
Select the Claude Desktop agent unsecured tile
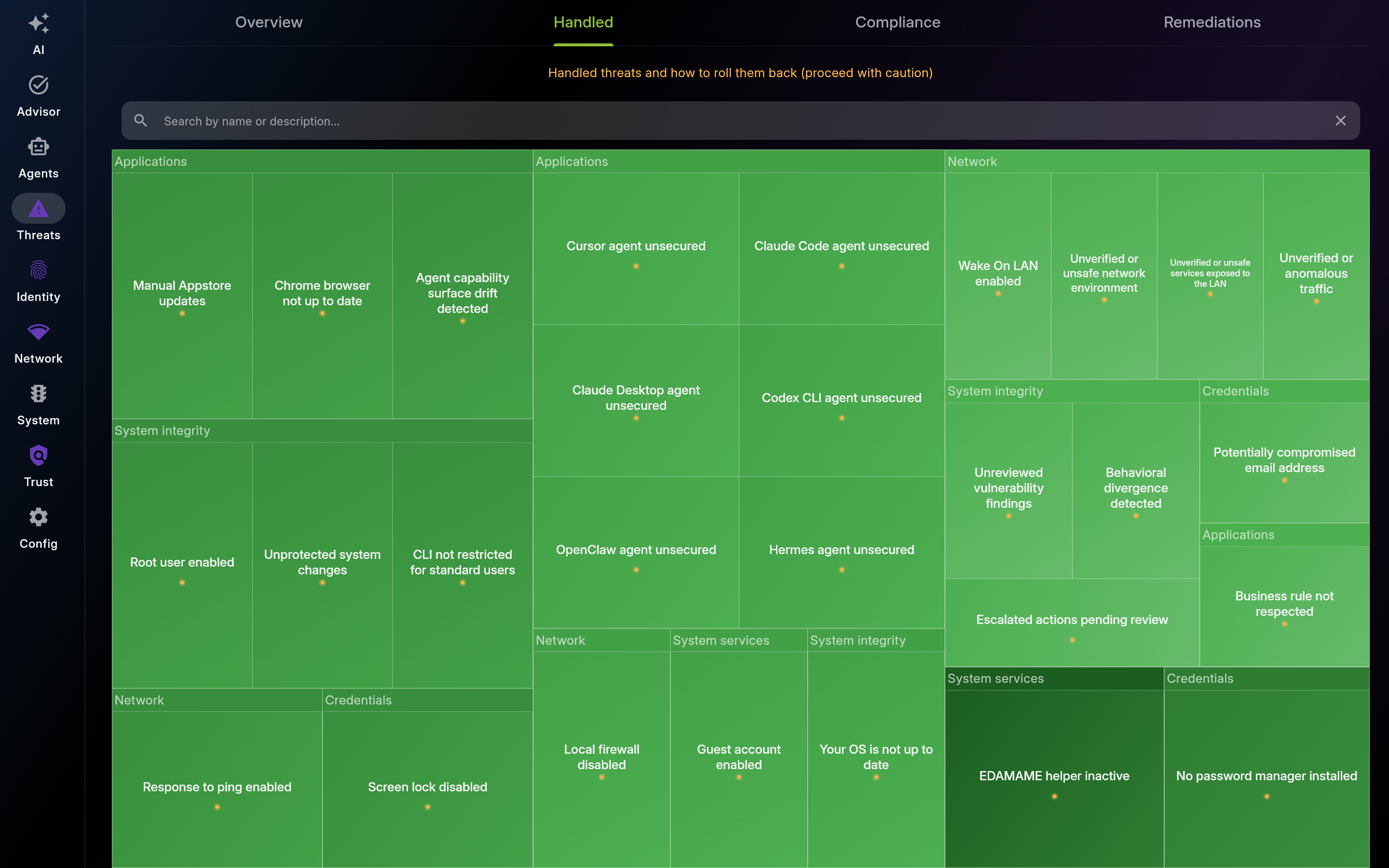[636, 401]
